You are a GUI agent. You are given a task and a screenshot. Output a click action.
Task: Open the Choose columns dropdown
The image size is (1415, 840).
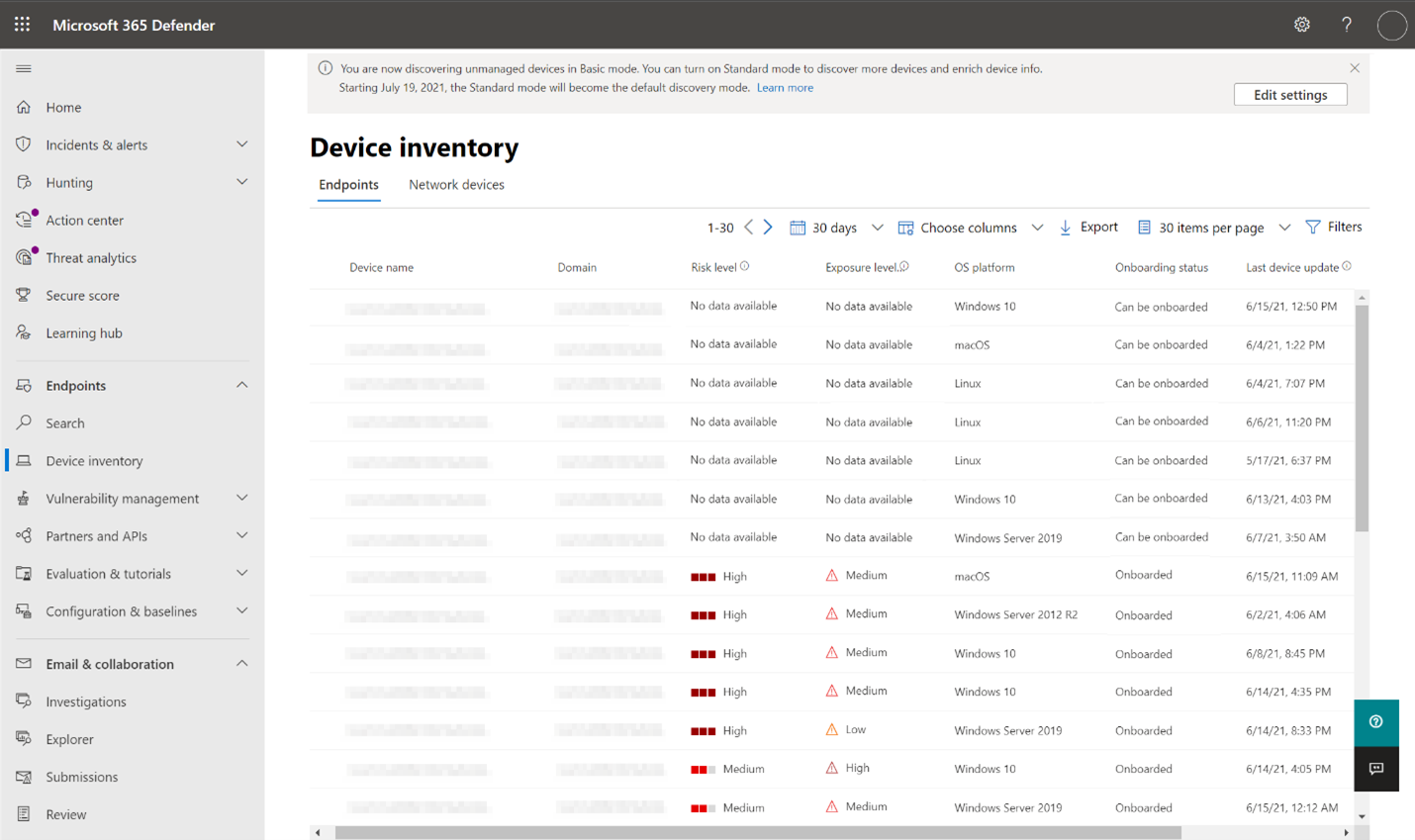coord(969,227)
